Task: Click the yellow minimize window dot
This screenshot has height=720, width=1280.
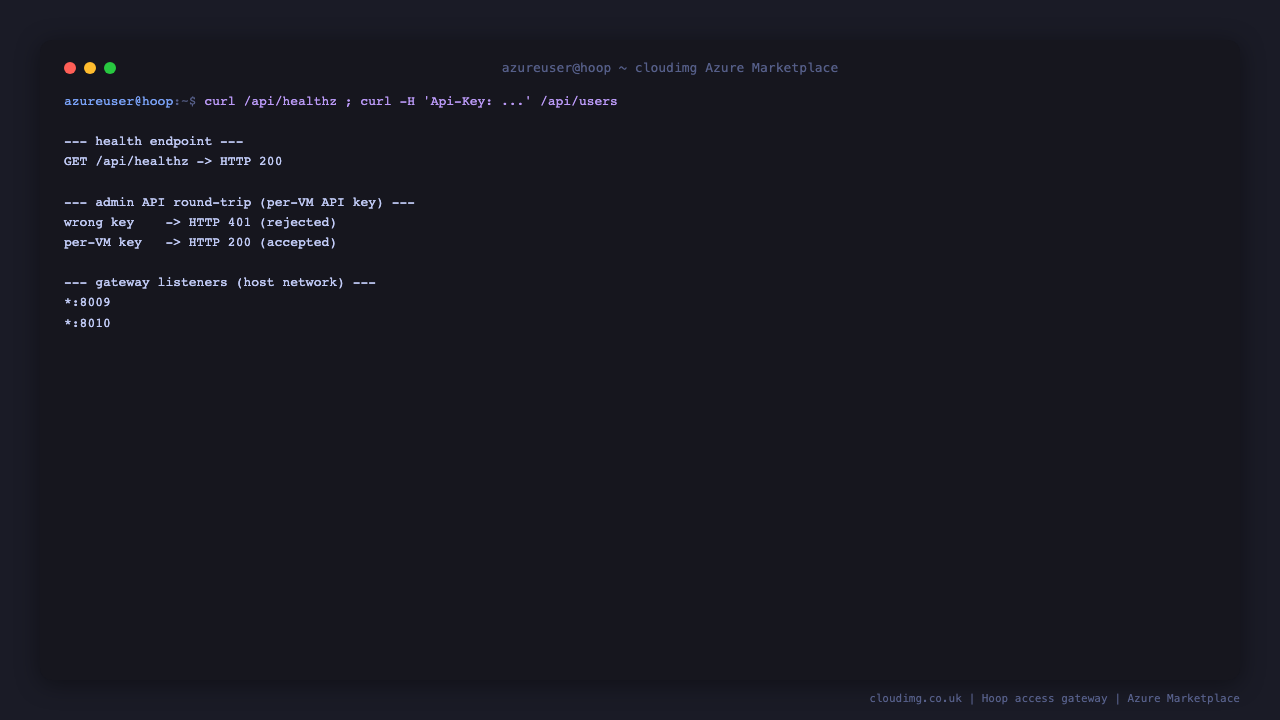Action: [90, 68]
